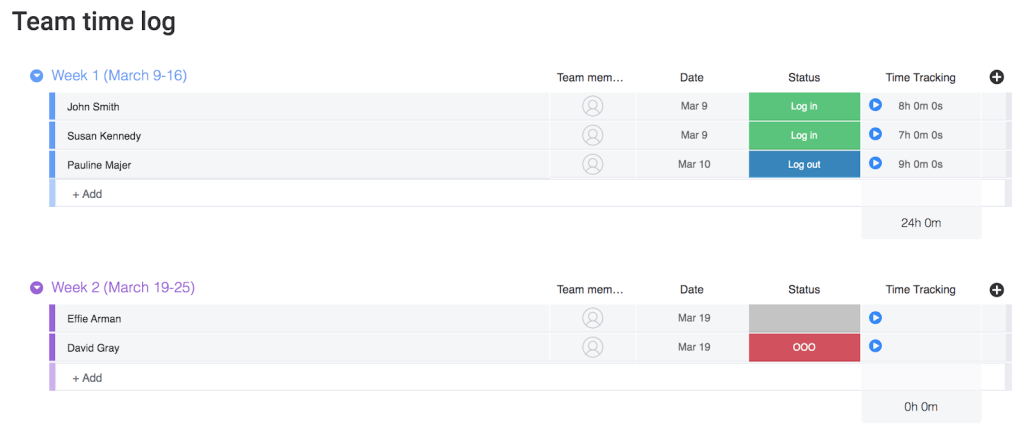Start timer on Susan Kennedy row
The image size is (1024, 433).
pyautogui.click(x=875, y=134)
